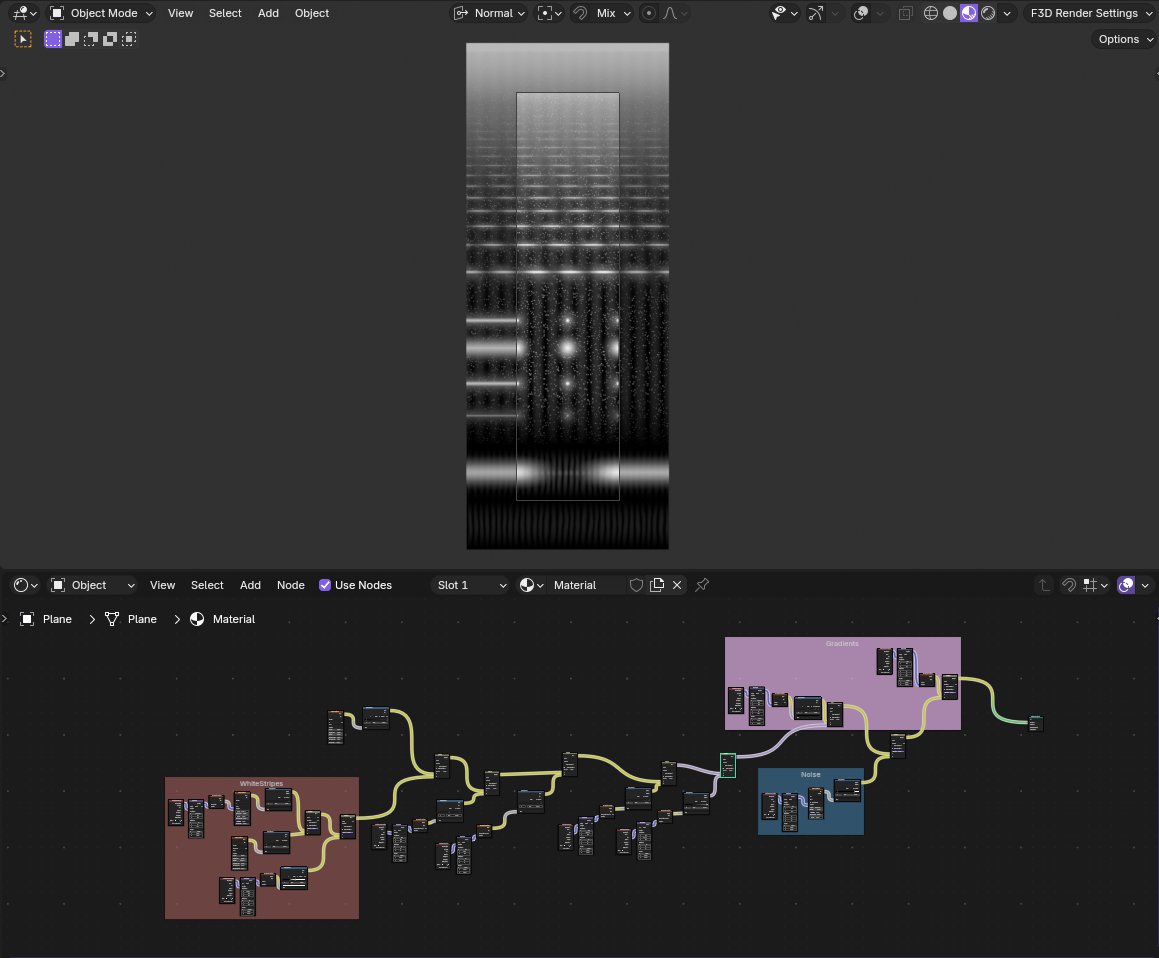The width and height of the screenshot is (1159, 958).
Task: Toggle node editor snapping
Action: pyautogui.click(x=1069, y=585)
